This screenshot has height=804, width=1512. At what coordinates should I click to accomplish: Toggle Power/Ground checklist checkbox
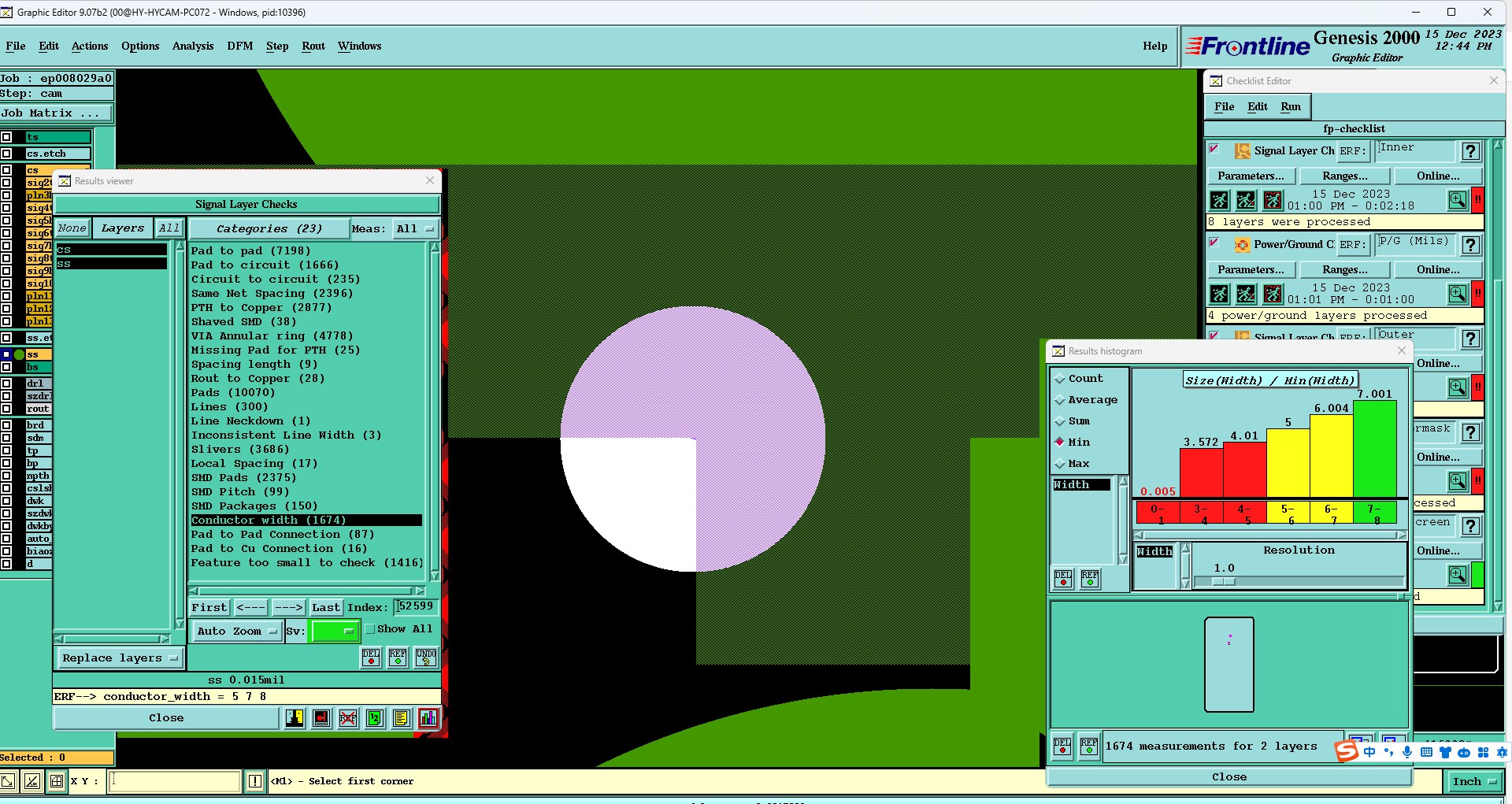1214,242
